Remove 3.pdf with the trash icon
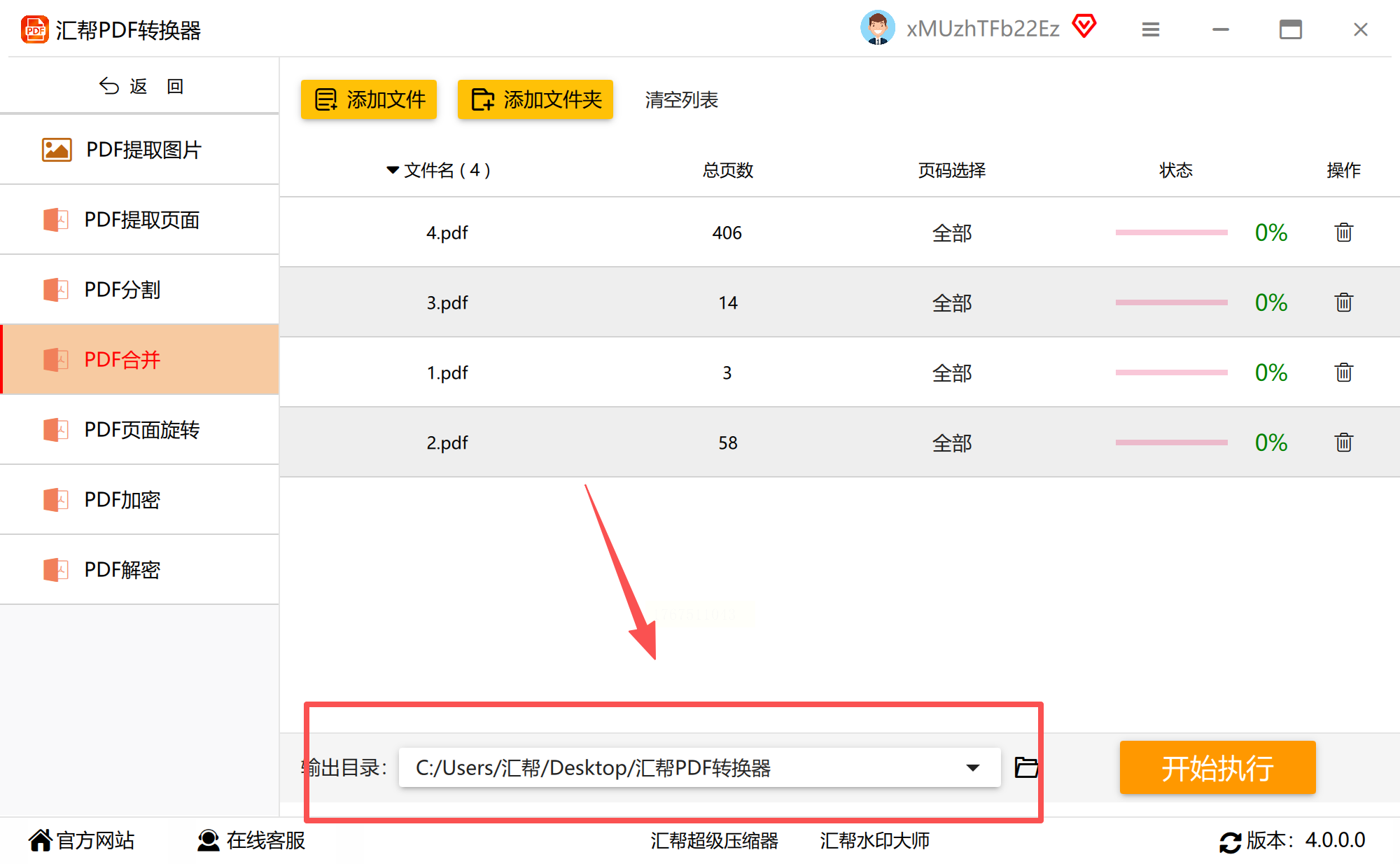The height and width of the screenshot is (864, 1400). pyautogui.click(x=1343, y=302)
